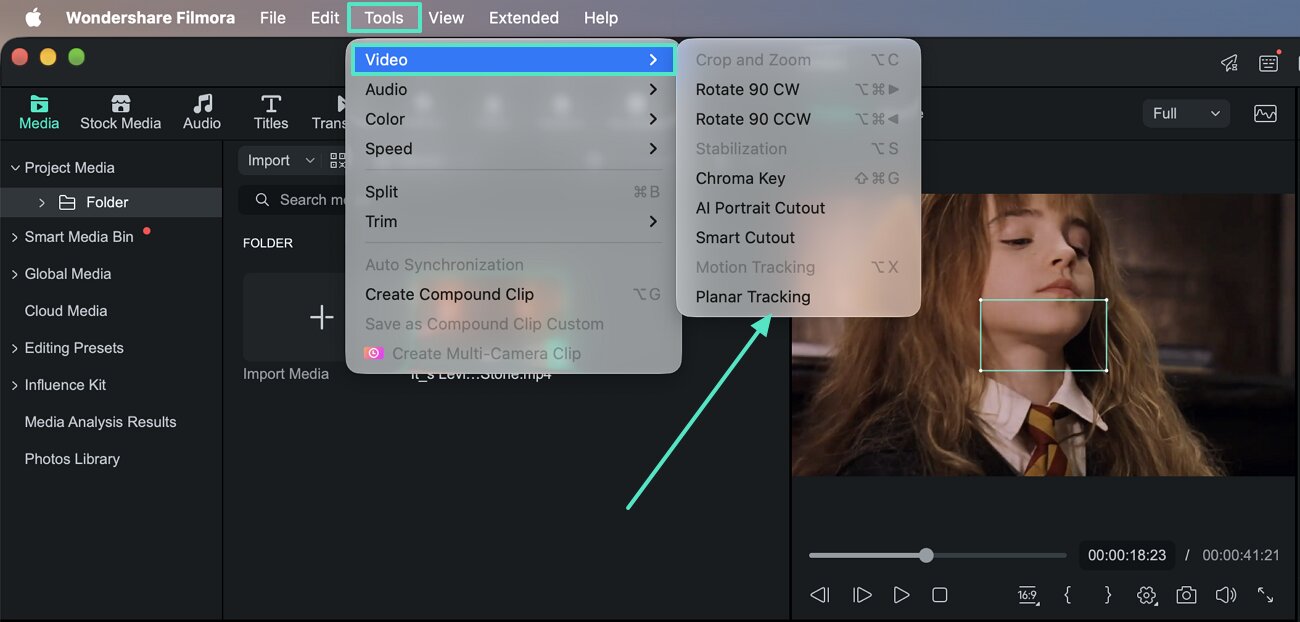Open the Import dropdown
1300x622 pixels.
pos(280,160)
